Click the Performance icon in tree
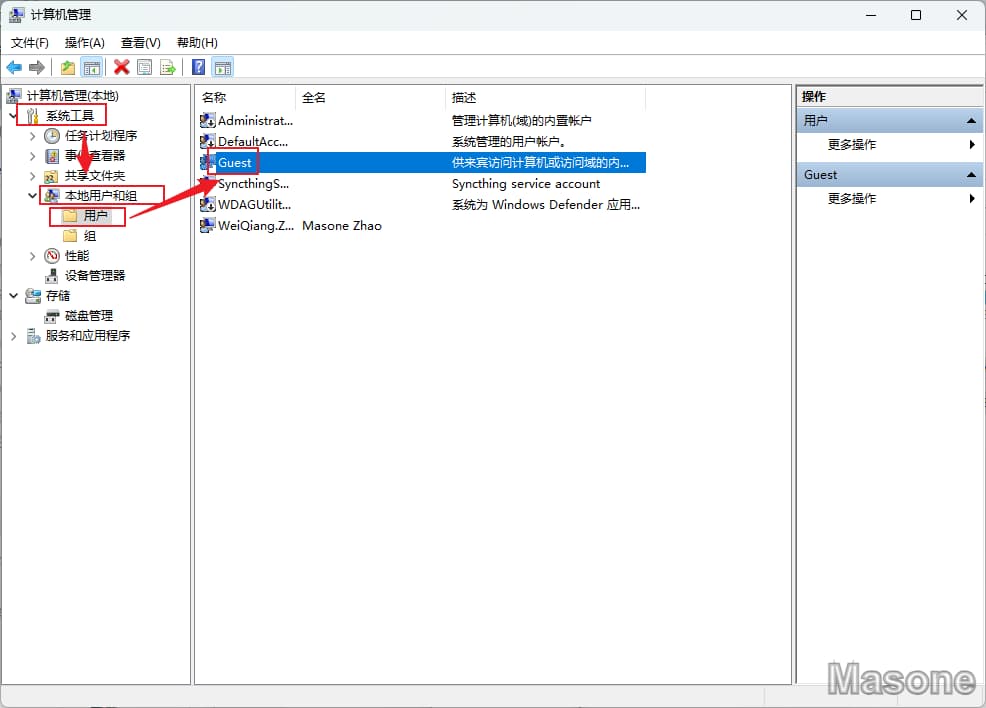The width and height of the screenshot is (986, 708). click(52, 256)
